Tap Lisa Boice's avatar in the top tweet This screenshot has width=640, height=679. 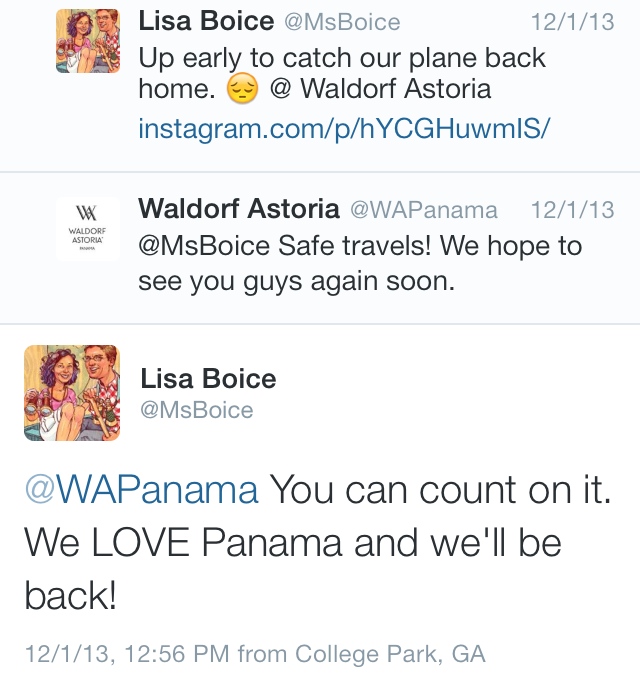87,41
